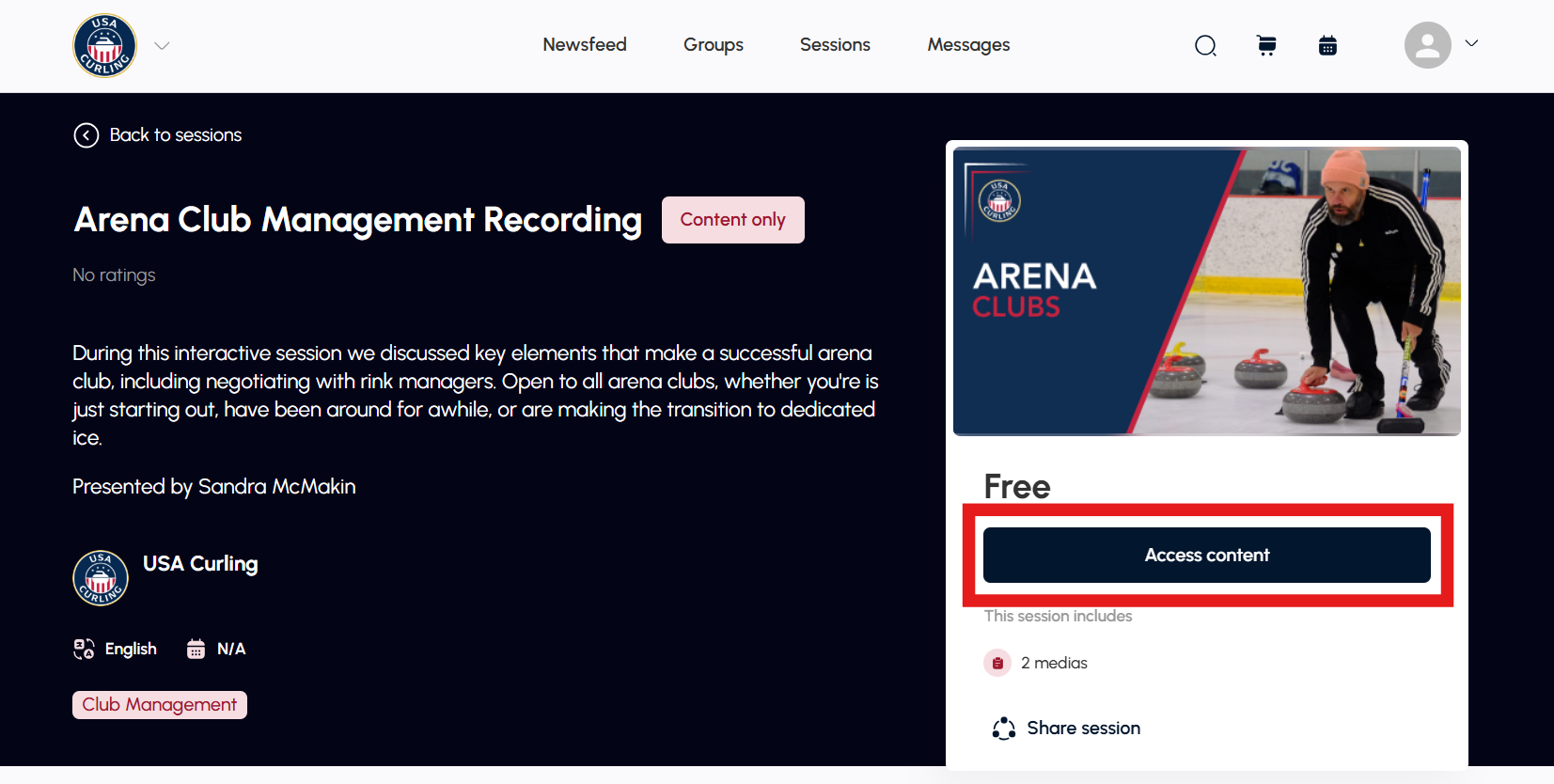
Task: Open the Messages menu item
Action: tap(968, 44)
